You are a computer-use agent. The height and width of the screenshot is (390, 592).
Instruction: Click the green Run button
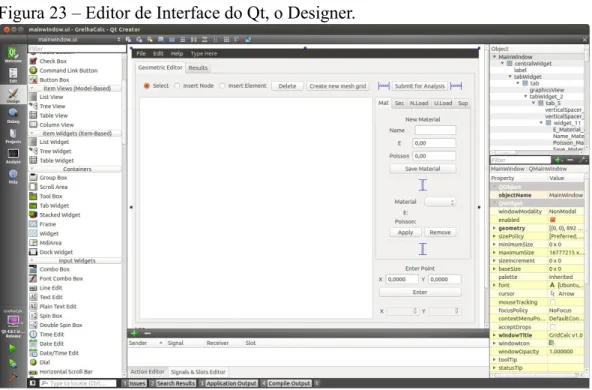click(x=12, y=348)
